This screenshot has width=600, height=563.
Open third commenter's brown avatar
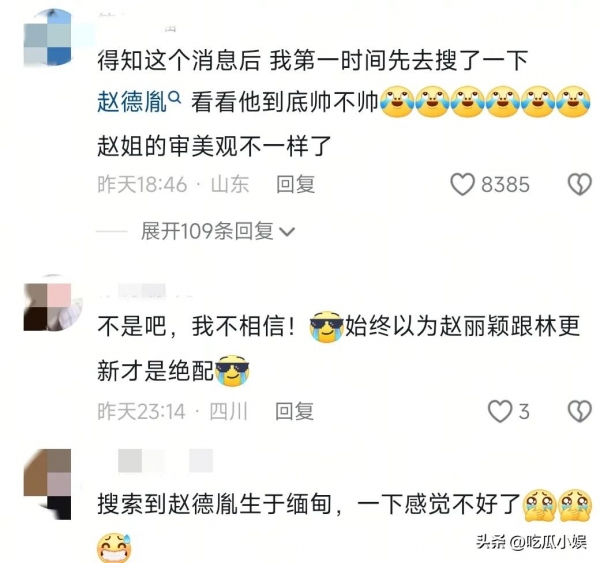47,484
